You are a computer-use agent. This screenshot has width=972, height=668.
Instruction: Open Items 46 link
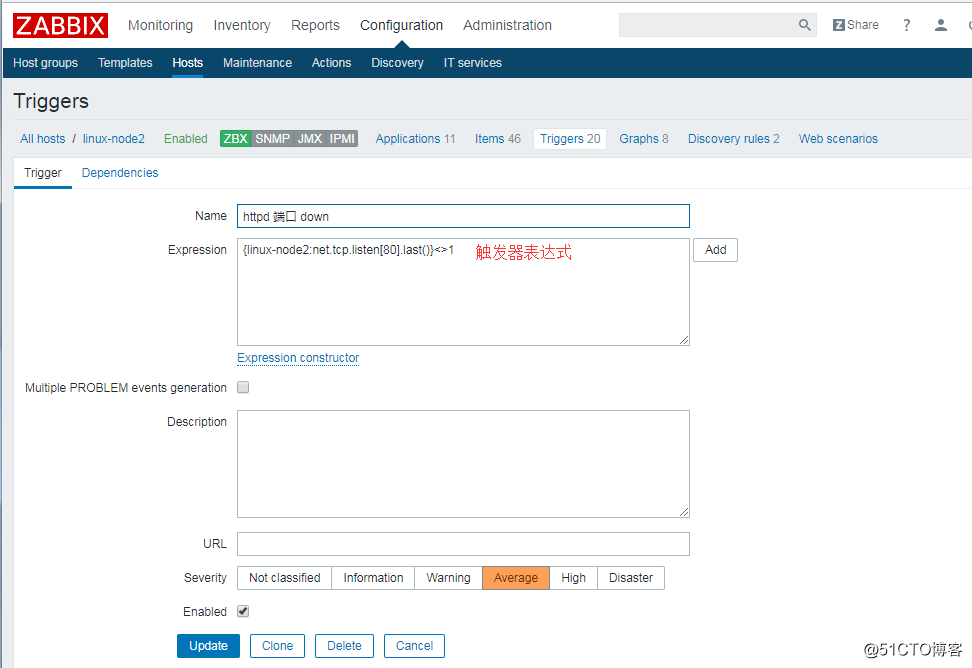pos(498,139)
